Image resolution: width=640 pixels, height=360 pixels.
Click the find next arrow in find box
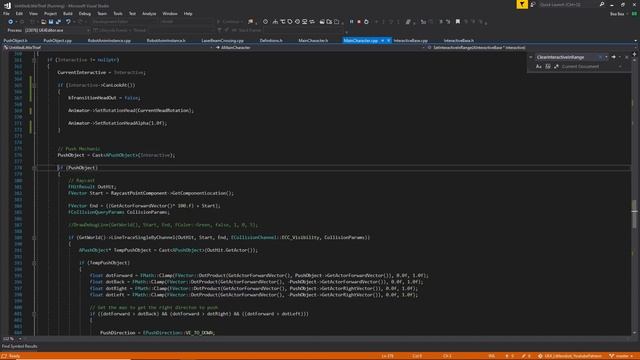613,57
